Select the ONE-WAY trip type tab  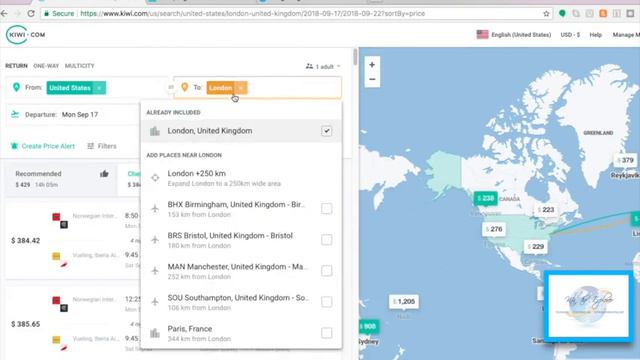click(x=46, y=66)
